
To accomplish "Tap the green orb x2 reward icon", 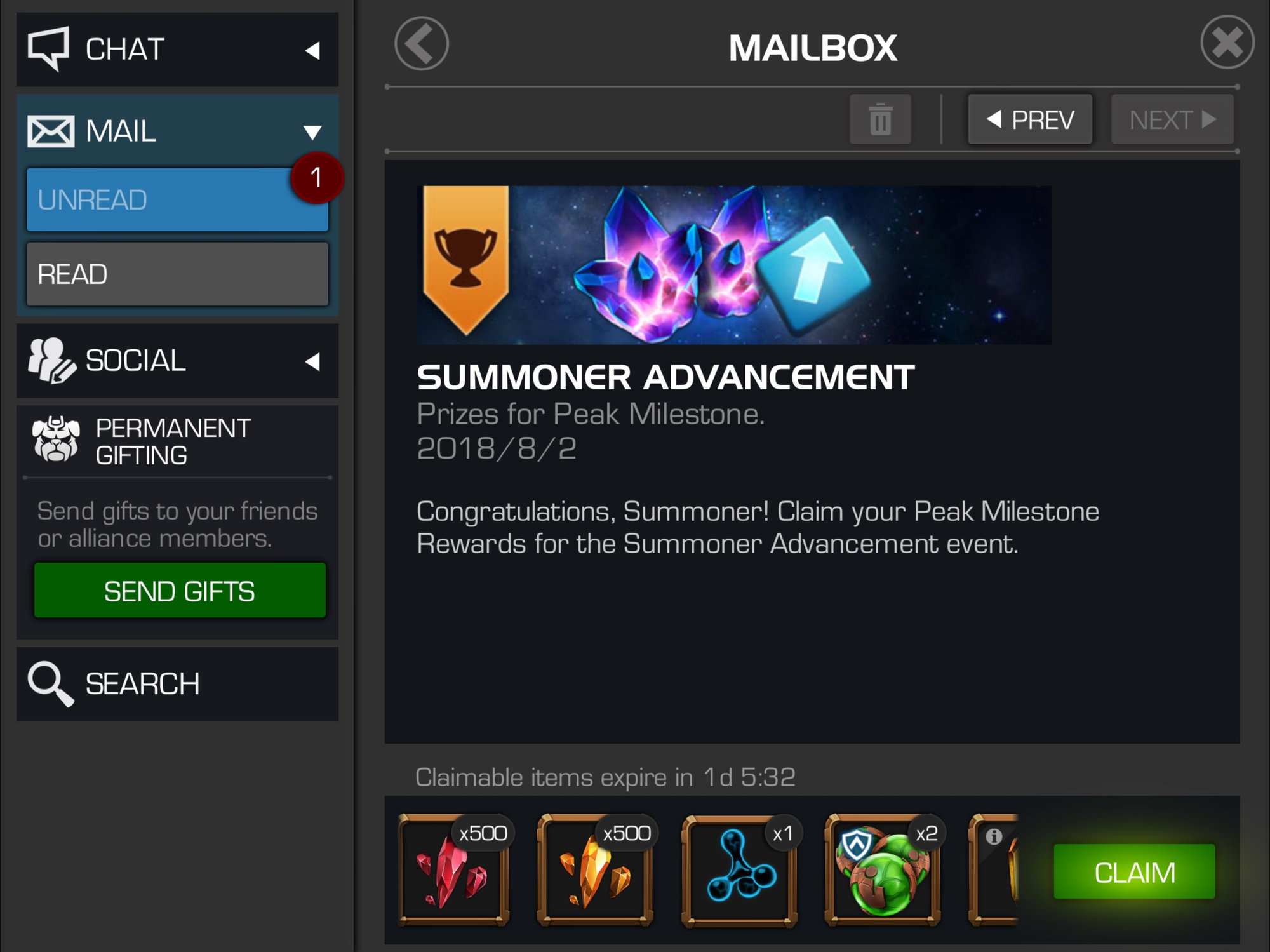I will [x=883, y=869].
